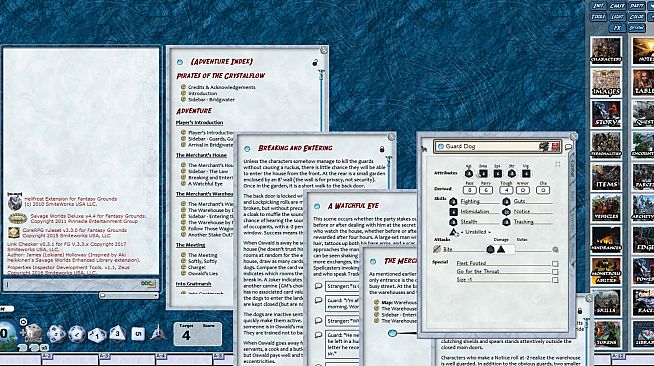Click the Intimidation skill name
Screen dimensions: 654x366
tap(475, 212)
